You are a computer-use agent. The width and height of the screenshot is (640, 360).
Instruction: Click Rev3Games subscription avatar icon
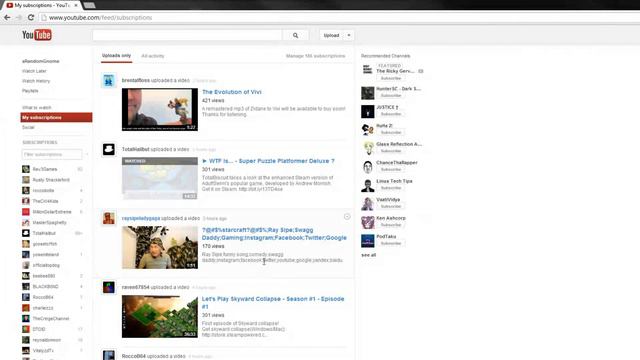[26, 169]
